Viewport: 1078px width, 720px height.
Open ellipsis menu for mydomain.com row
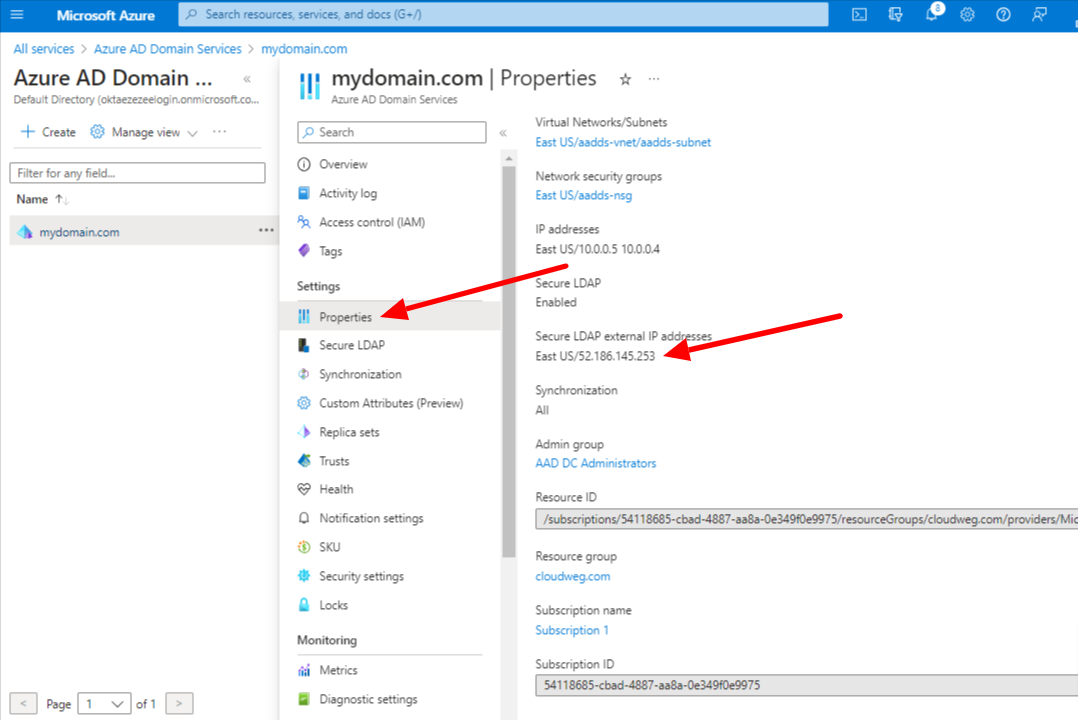point(266,231)
